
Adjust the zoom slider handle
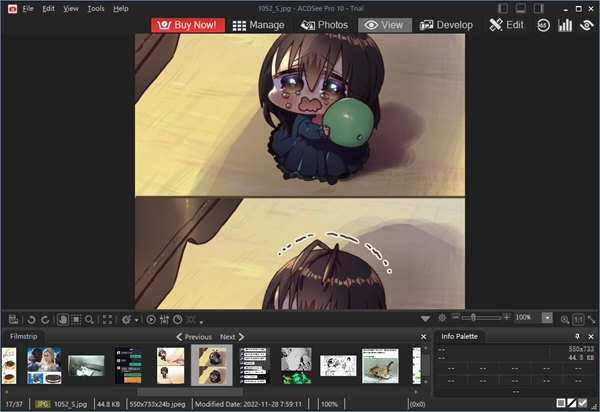point(473,318)
